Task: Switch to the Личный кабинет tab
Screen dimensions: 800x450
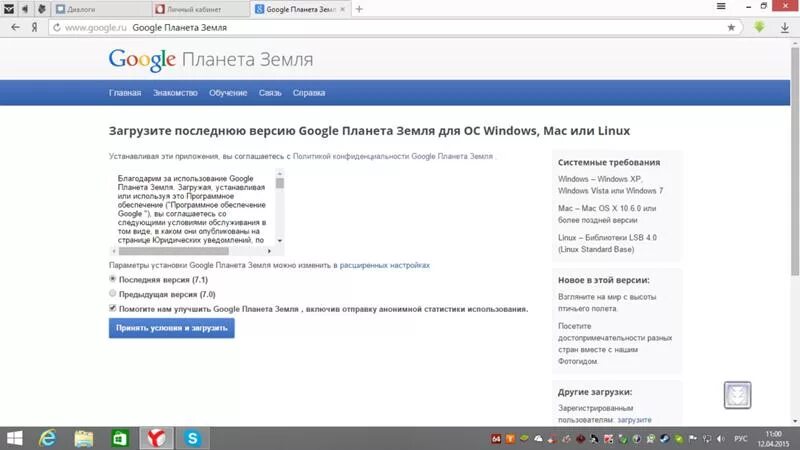Action: pyautogui.click(x=201, y=9)
